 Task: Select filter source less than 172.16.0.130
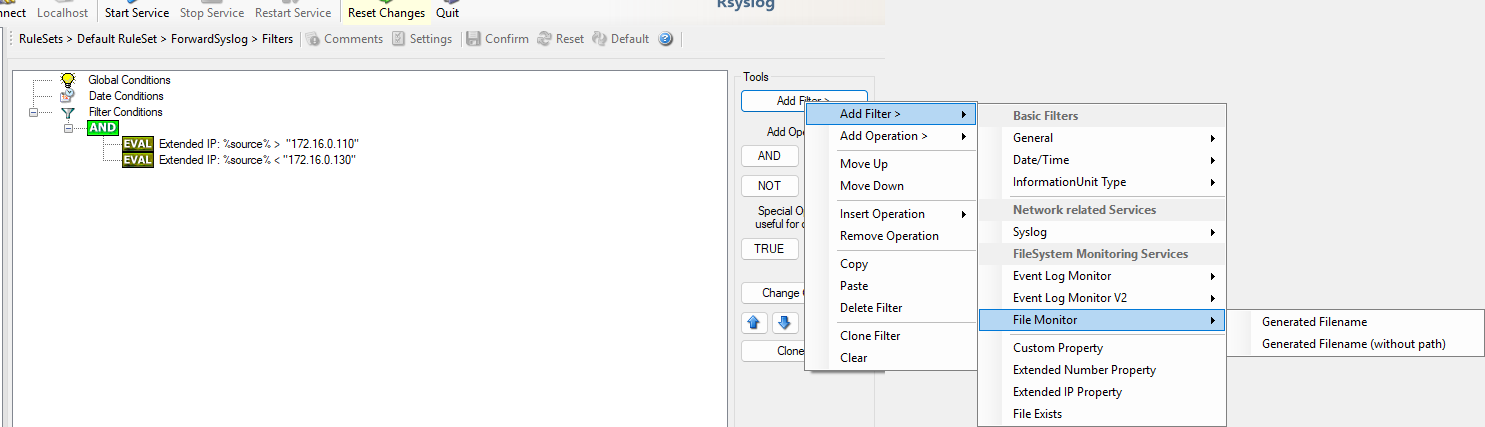pyautogui.click(x=258, y=160)
